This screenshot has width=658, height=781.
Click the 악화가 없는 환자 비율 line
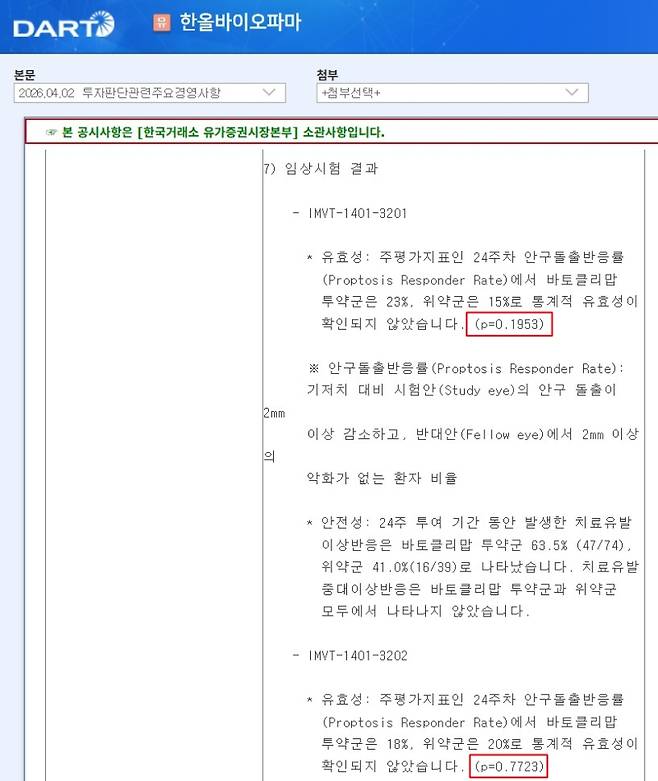[382, 478]
